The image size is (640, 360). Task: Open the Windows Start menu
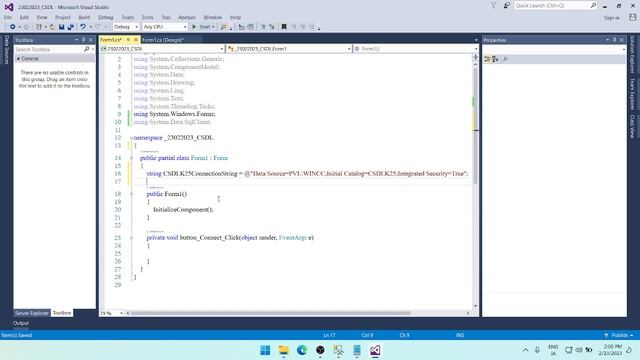pos(265,350)
